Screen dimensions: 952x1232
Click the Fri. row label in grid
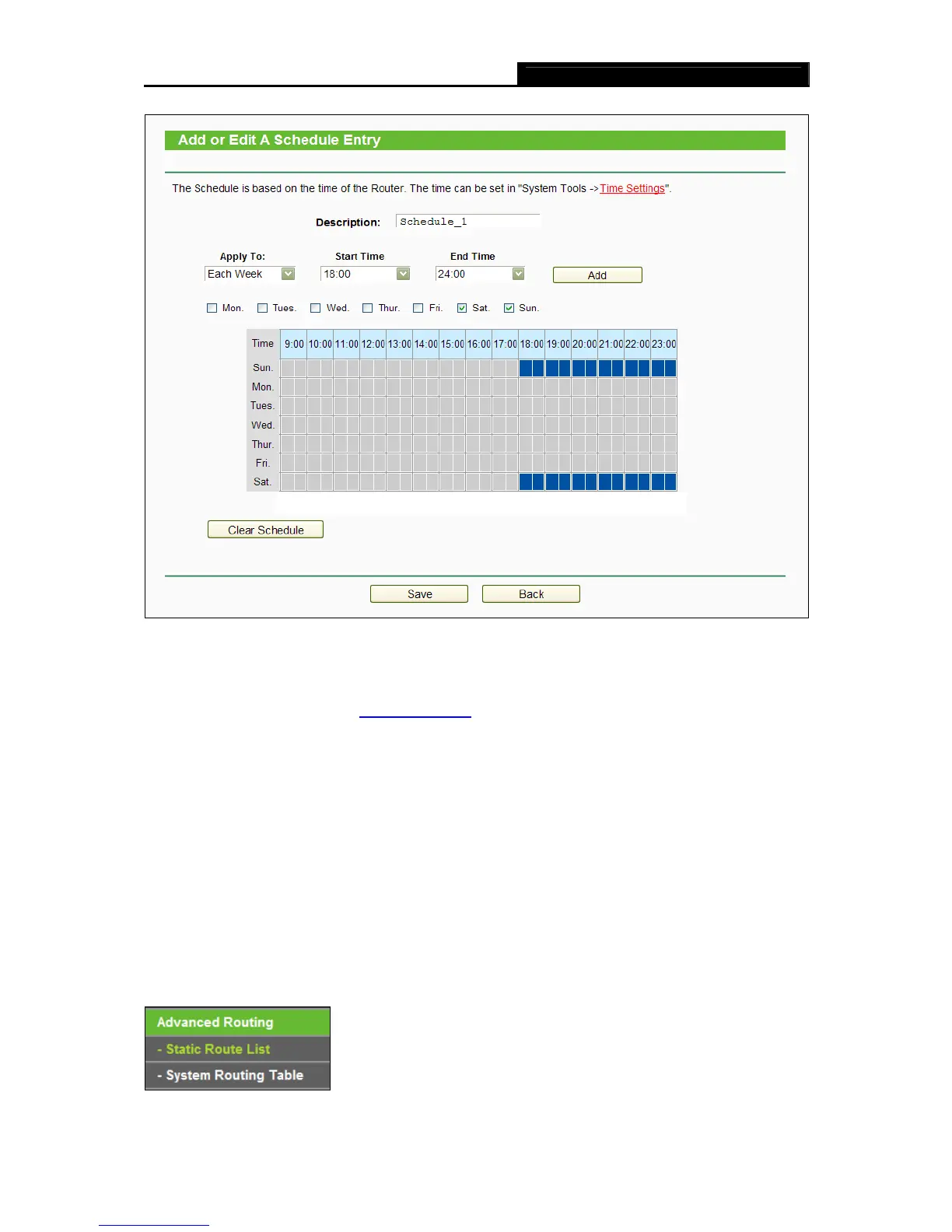coord(263,464)
